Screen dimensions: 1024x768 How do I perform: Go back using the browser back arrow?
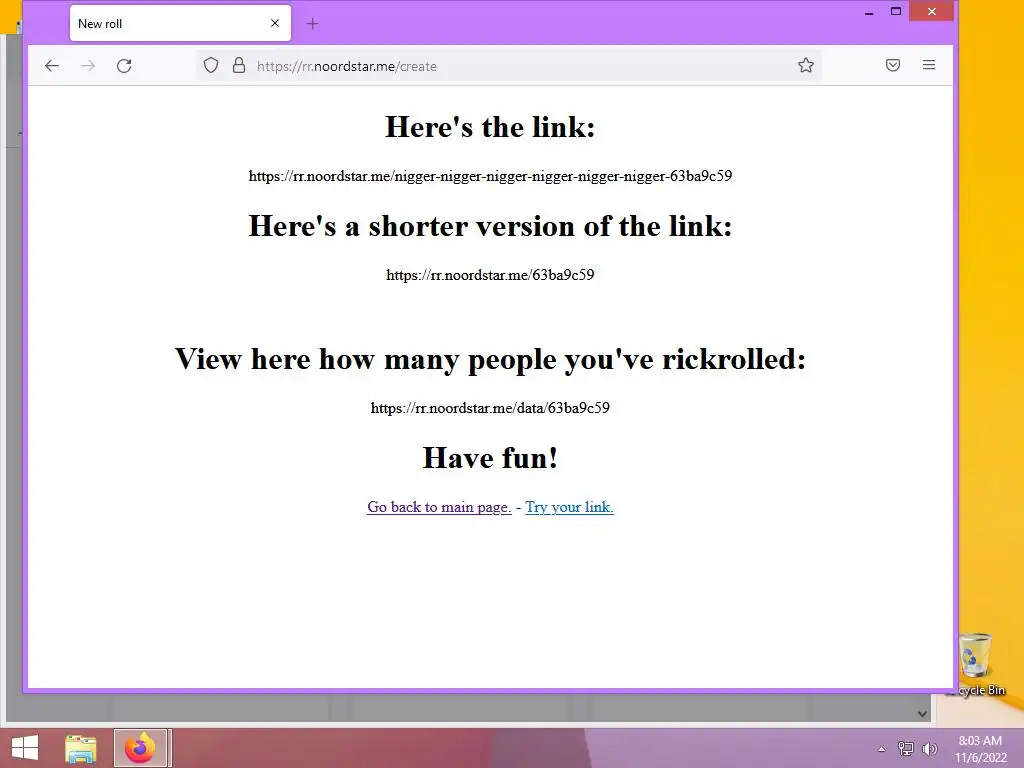52,65
